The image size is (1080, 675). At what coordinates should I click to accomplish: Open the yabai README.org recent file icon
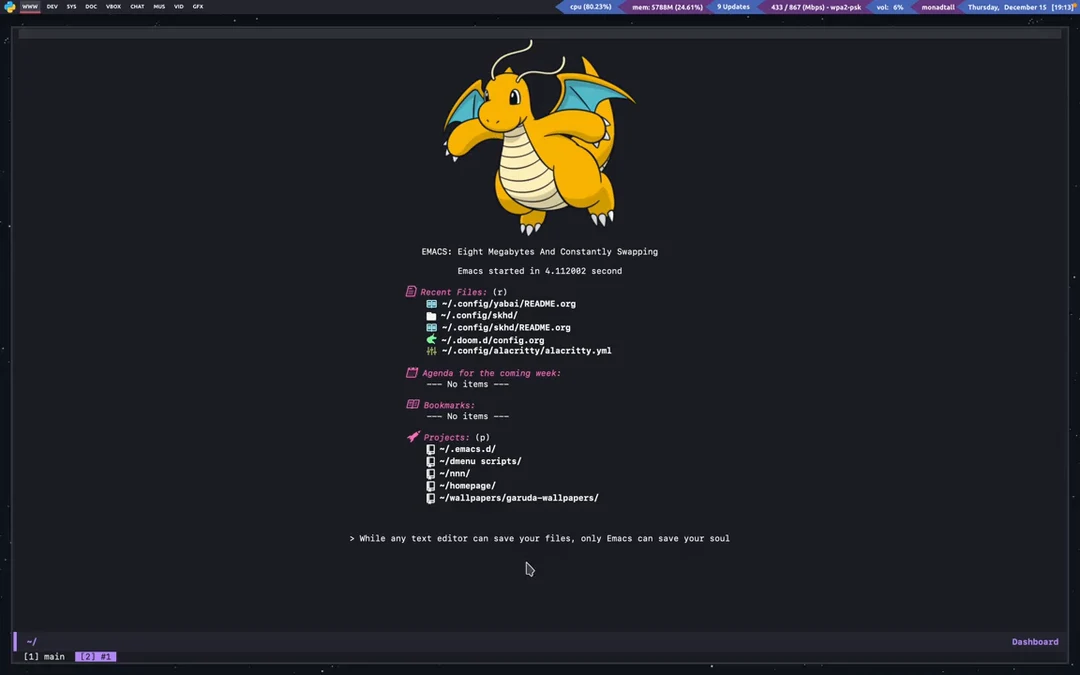click(431, 303)
